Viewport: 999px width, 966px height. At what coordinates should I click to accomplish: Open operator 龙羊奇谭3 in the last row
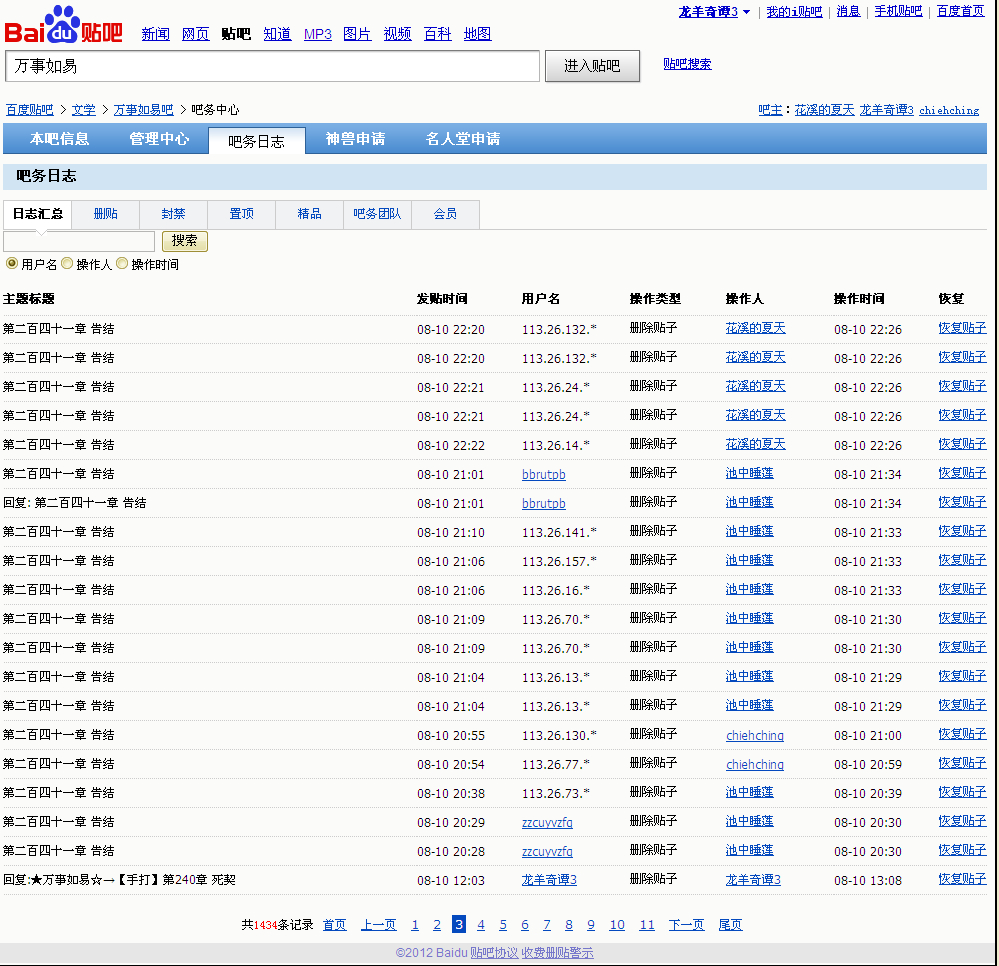point(753,880)
